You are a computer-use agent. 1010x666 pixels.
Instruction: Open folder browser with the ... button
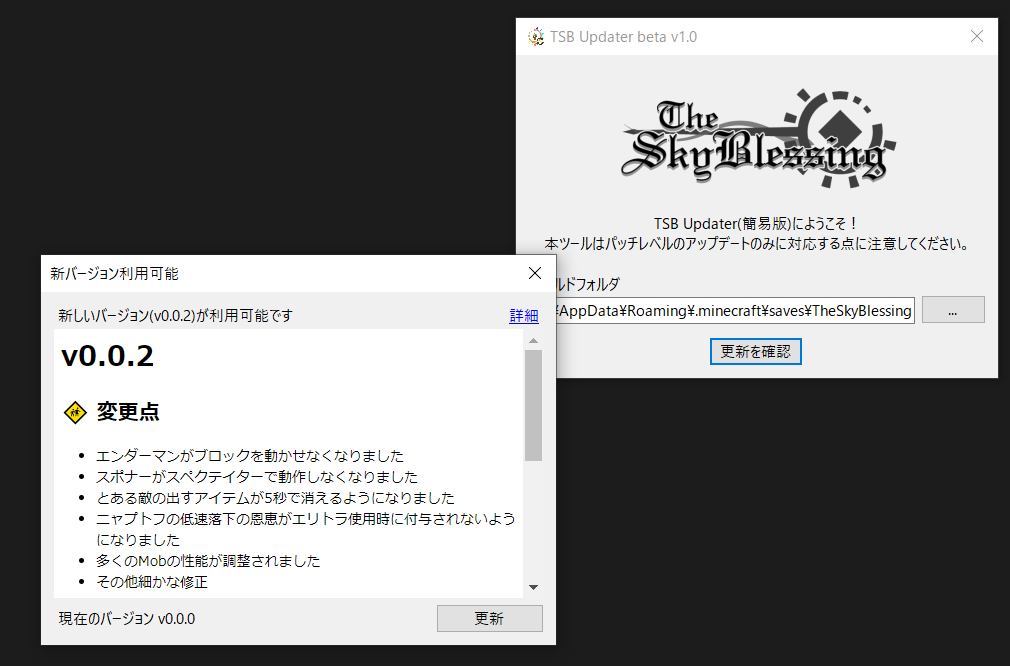click(x=953, y=310)
